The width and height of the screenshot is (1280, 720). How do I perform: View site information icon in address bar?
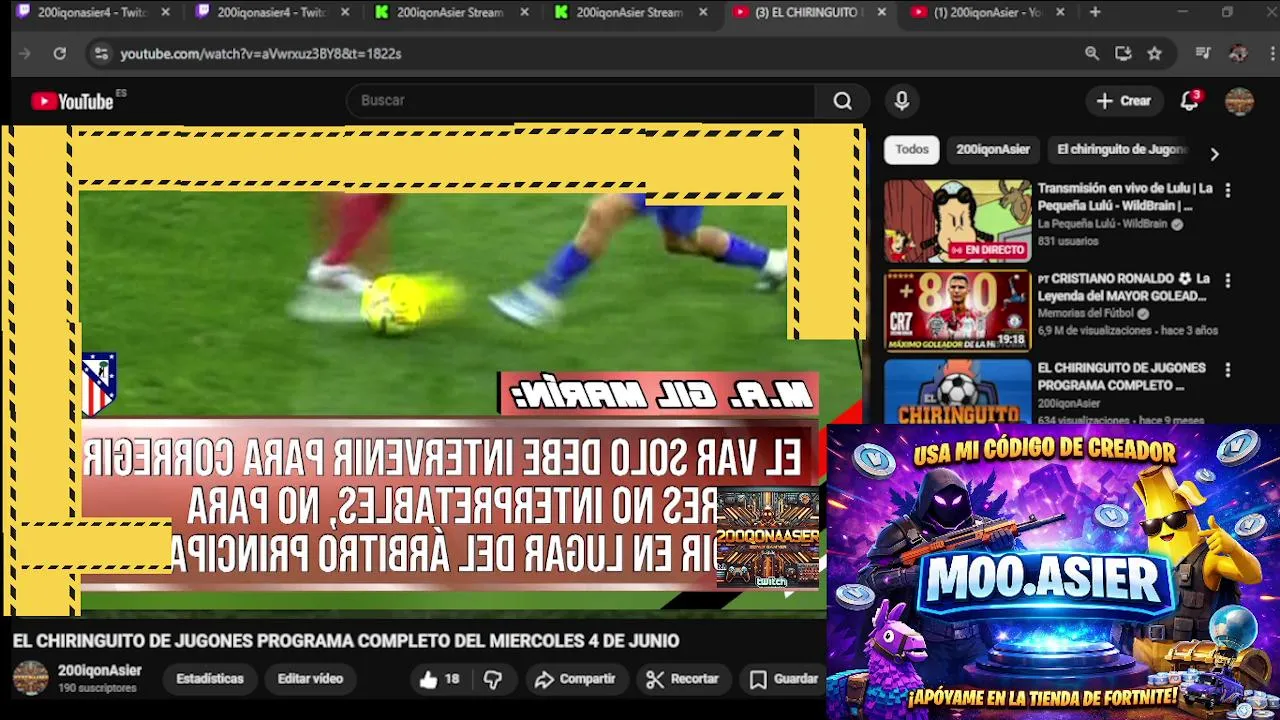click(x=101, y=54)
